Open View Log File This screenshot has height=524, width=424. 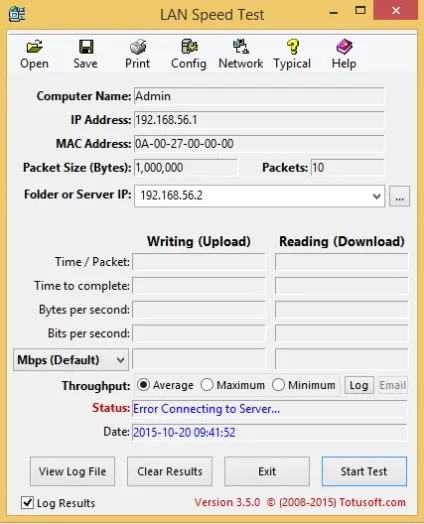(73, 471)
